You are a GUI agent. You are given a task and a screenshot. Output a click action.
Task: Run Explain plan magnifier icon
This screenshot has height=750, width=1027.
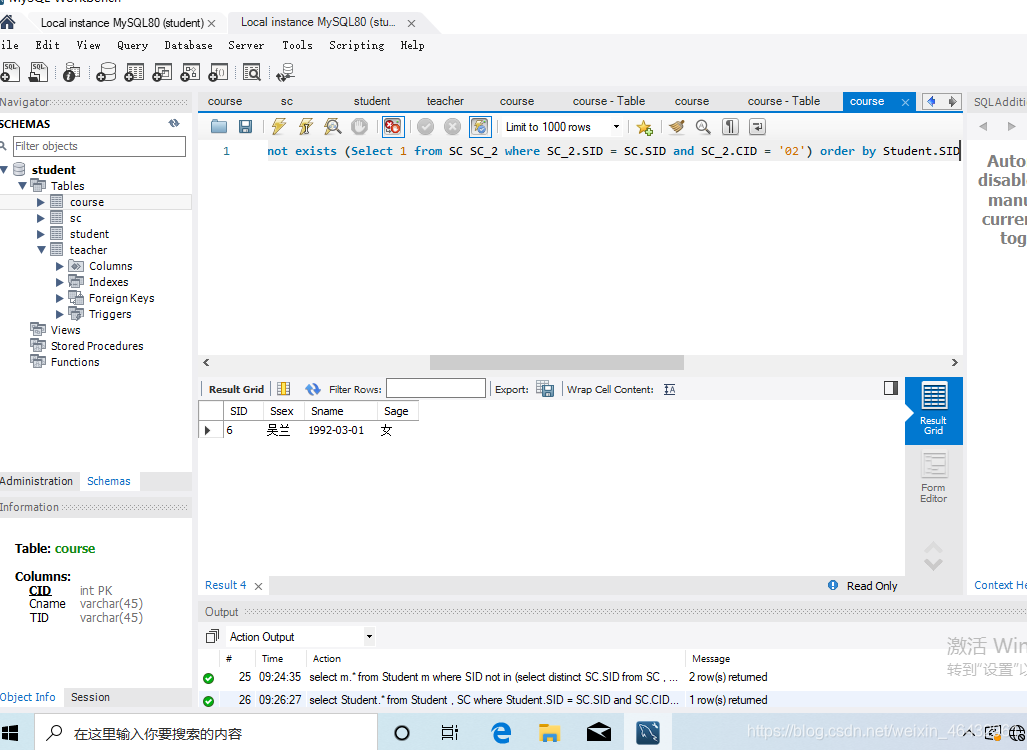click(333, 126)
